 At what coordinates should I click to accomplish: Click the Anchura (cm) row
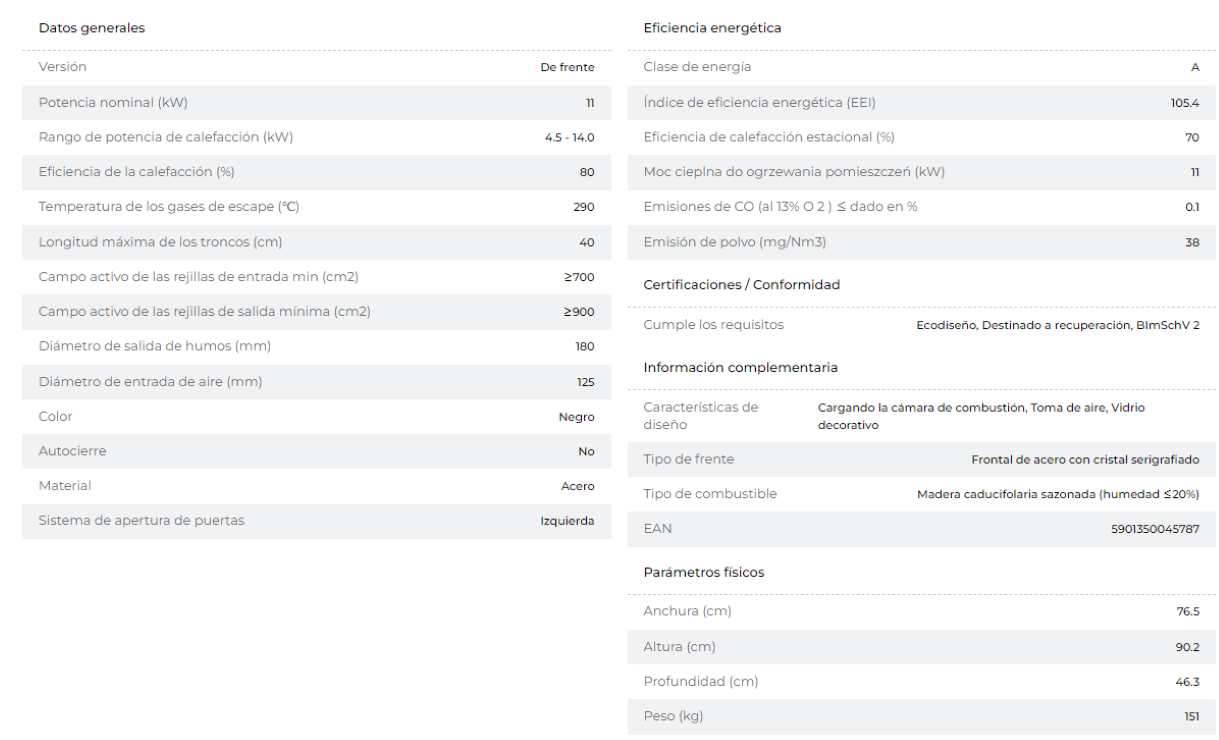(x=922, y=611)
